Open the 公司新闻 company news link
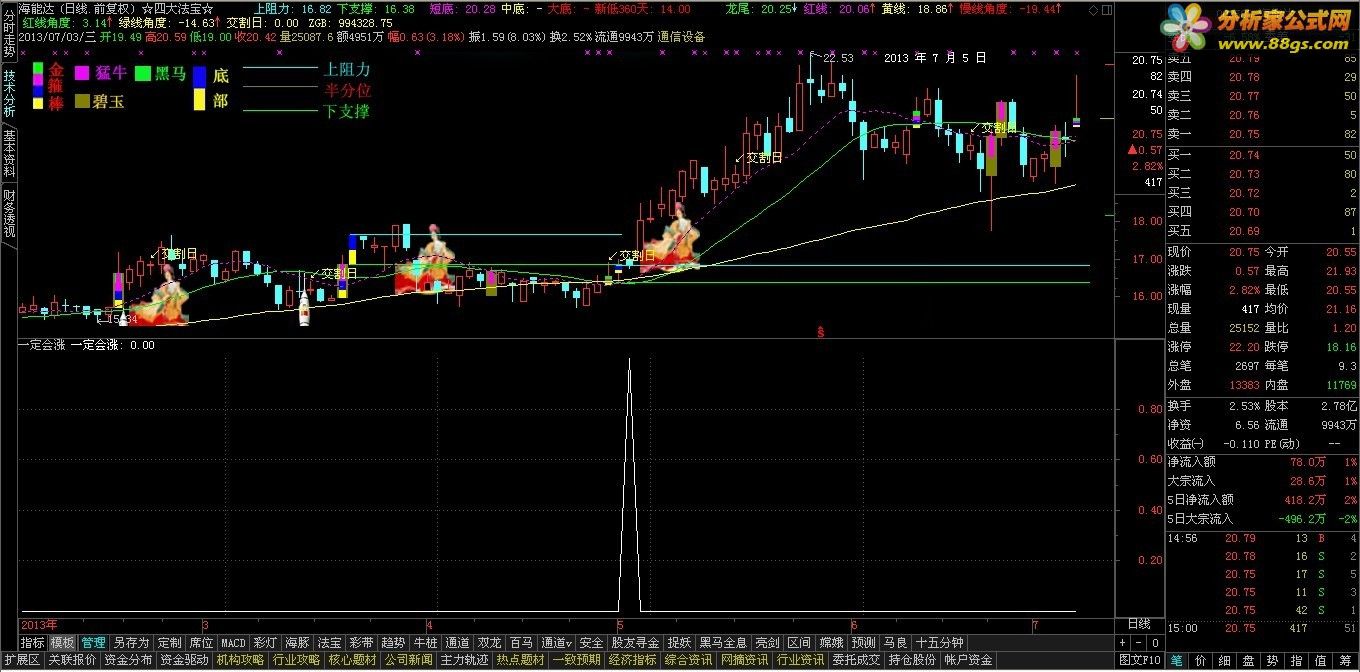The image size is (1360, 672). pos(408,660)
